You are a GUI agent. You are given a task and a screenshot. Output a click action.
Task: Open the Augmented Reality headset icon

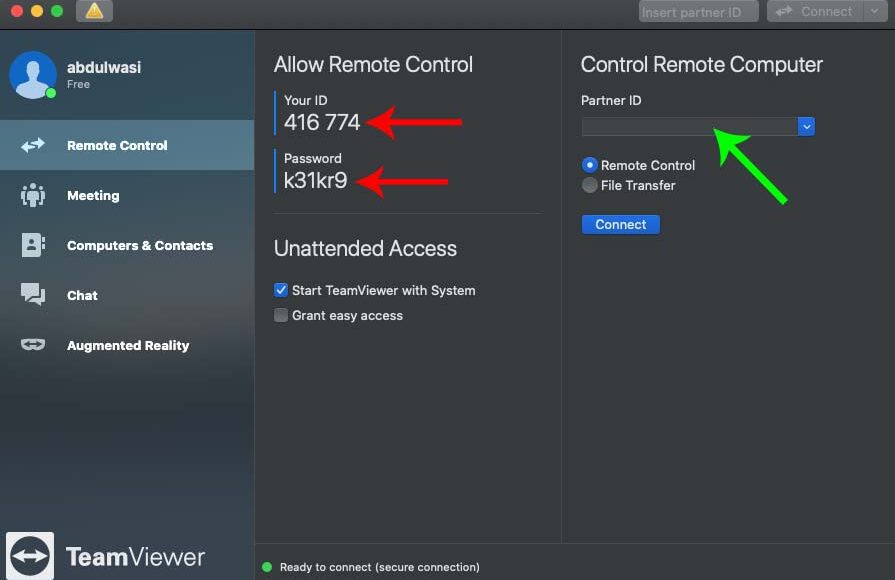coord(33,344)
